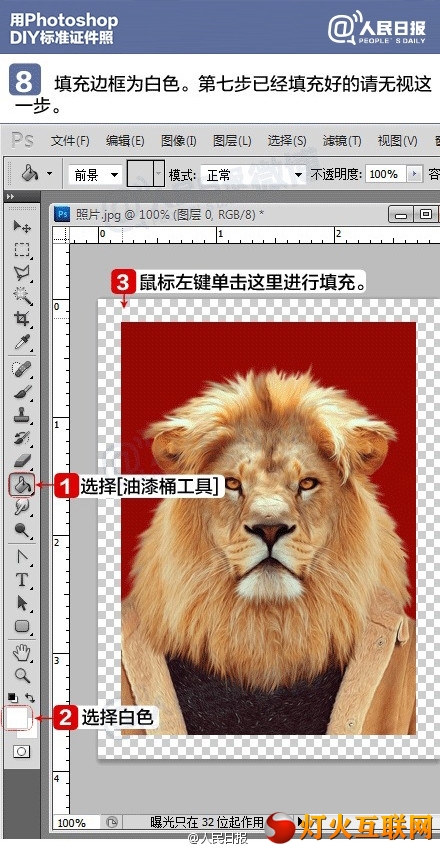Viewport: 440px width, 852px height.
Task: Select the Paint Bucket tool
Action: coord(22,484)
